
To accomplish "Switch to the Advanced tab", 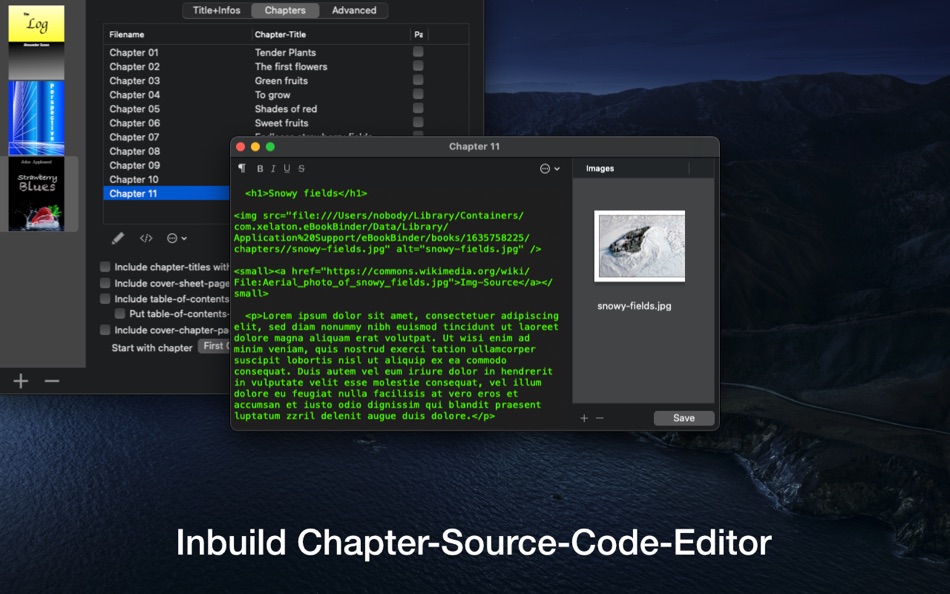I will click(354, 10).
